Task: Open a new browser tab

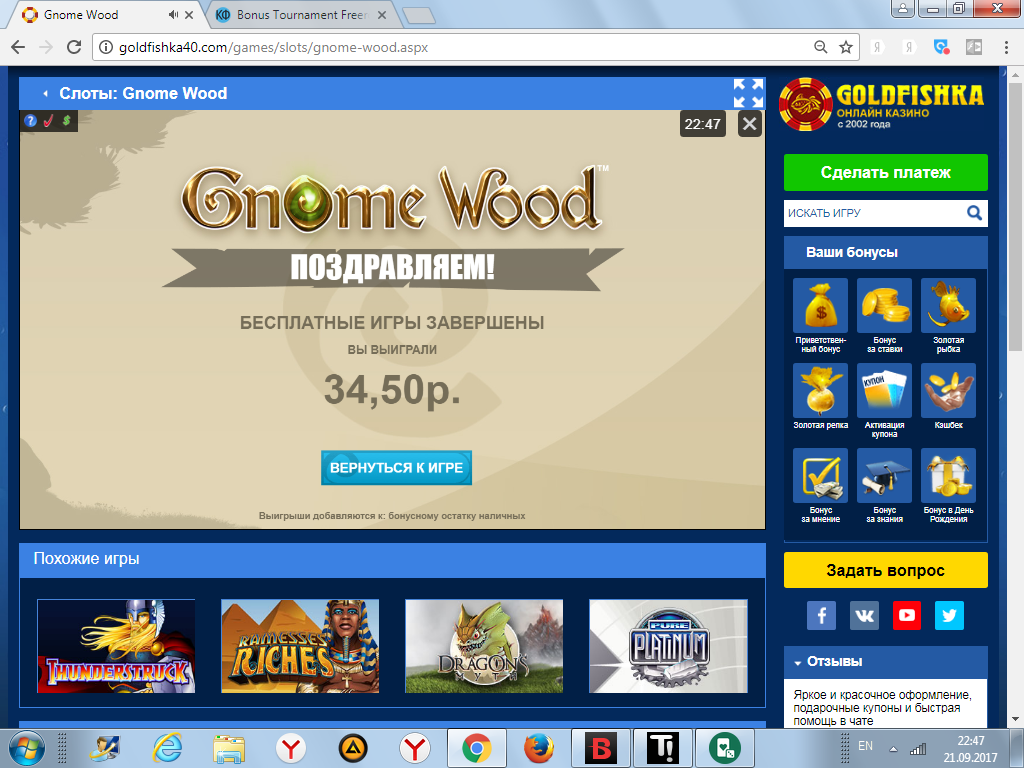Action: point(419,15)
